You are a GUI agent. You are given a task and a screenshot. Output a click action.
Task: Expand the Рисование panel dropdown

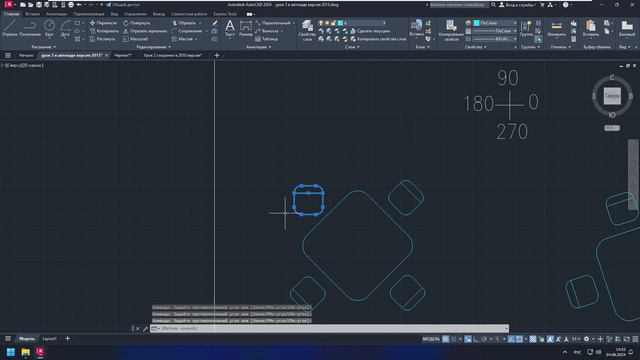coord(43,47)
